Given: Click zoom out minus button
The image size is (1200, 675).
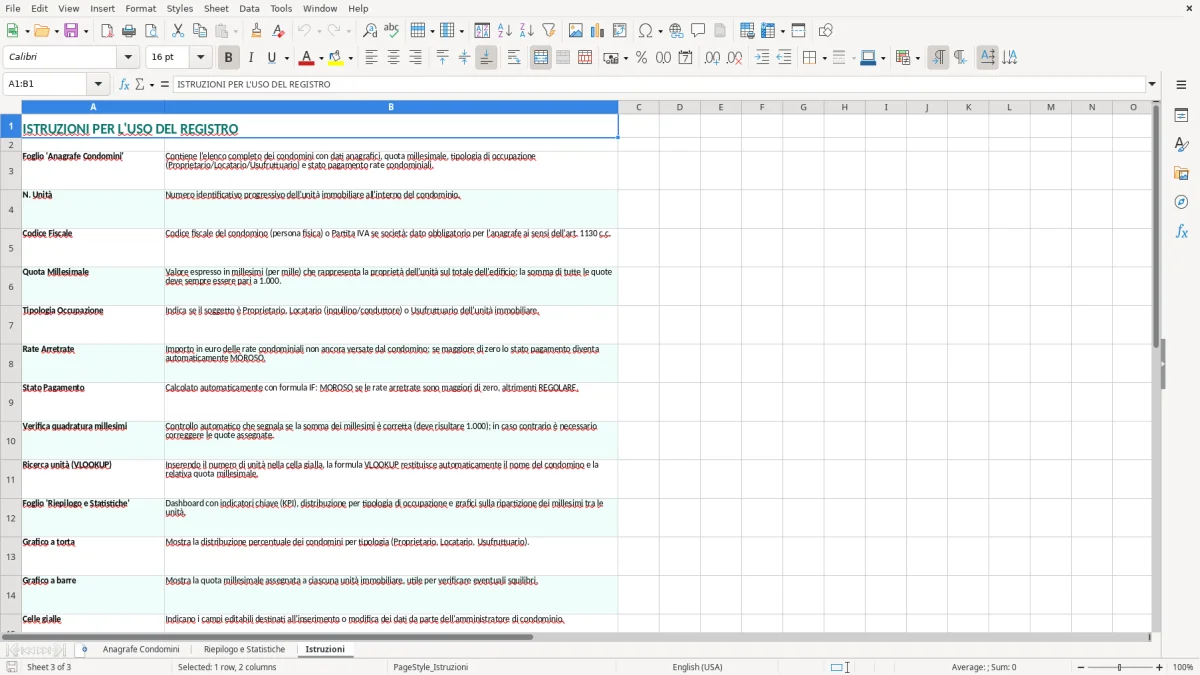Looking at the screenshot, I should coord(1080,667).
